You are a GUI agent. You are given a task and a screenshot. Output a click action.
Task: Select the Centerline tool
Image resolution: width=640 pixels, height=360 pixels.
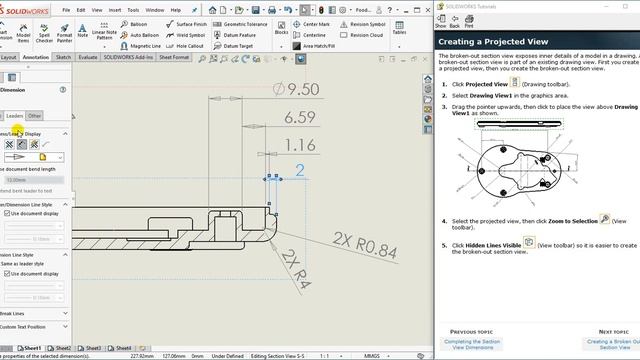pos(309,35)
